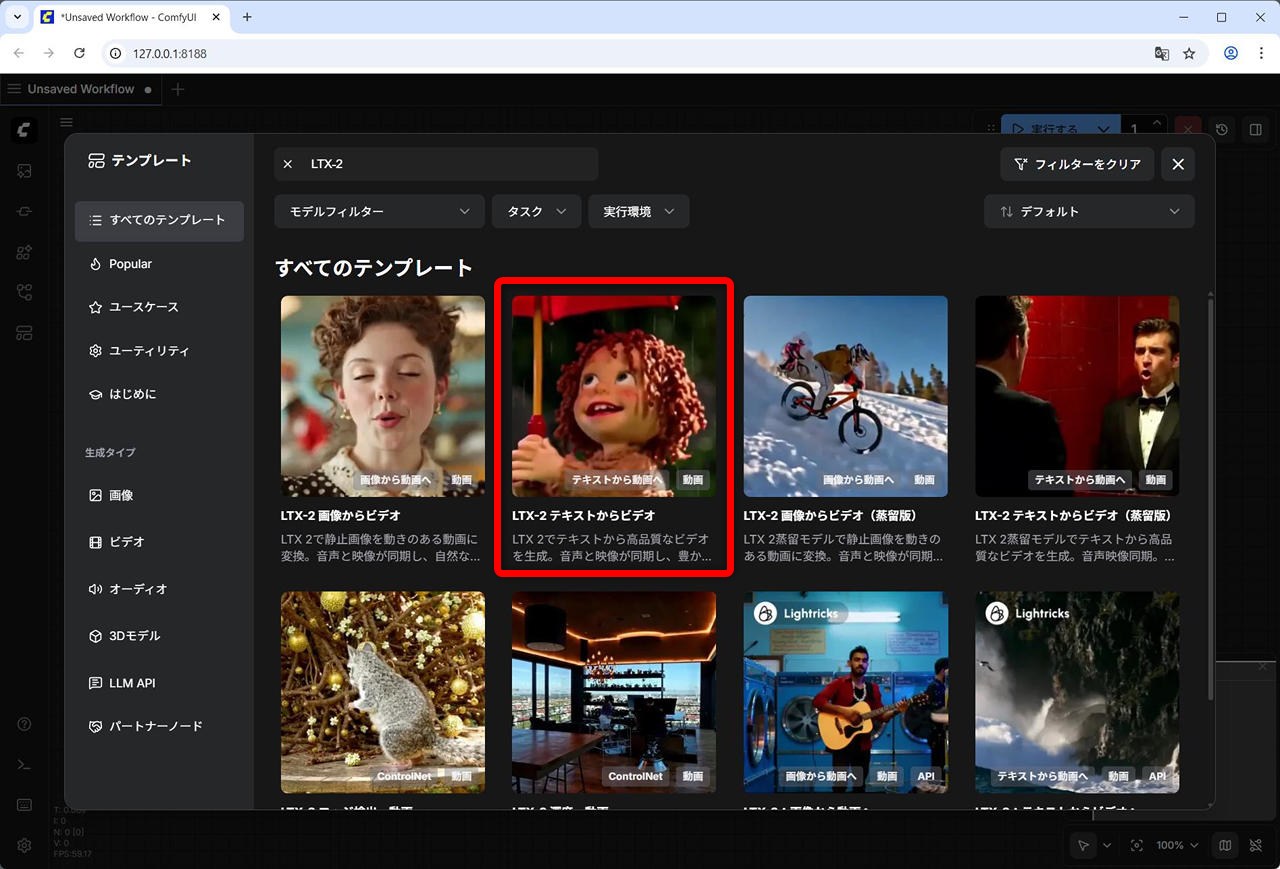Choose the オーディオ category in sidebar

[x=137, y=589]
